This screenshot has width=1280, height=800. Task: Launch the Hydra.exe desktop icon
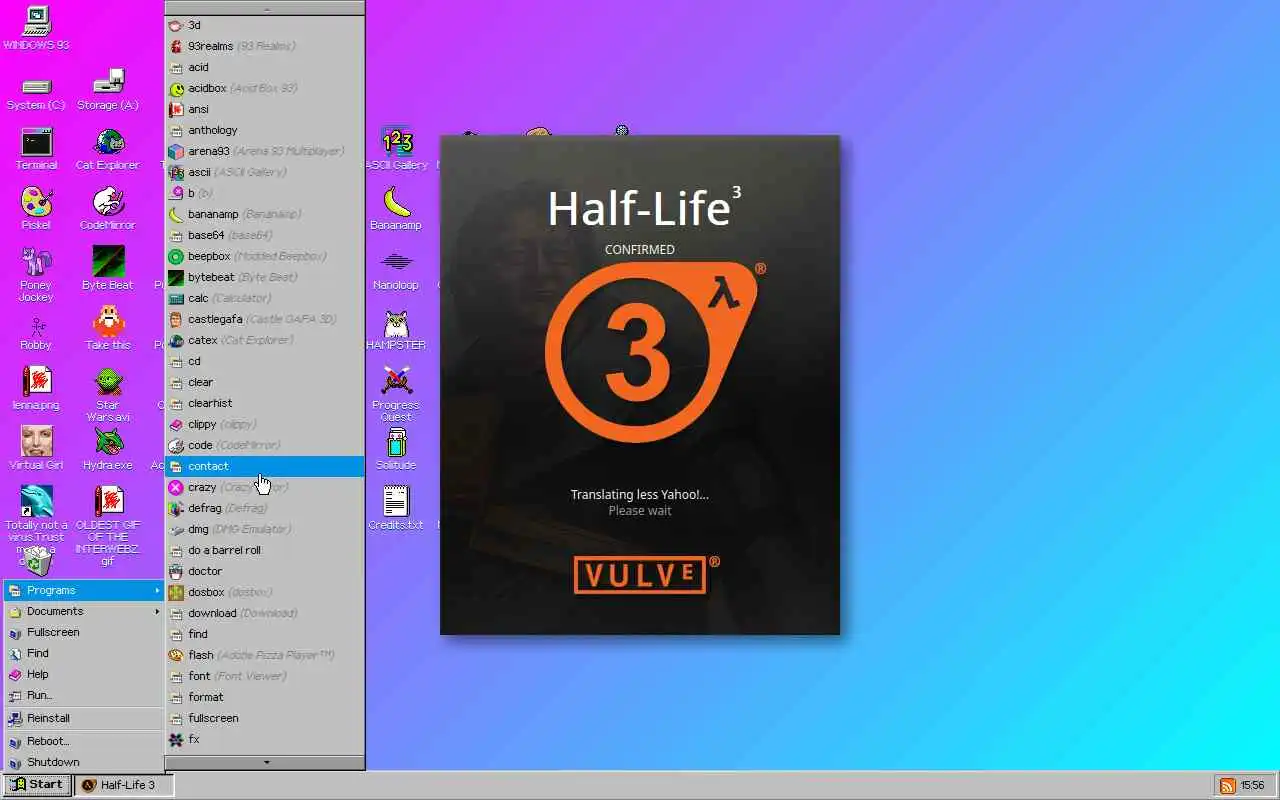108,449
